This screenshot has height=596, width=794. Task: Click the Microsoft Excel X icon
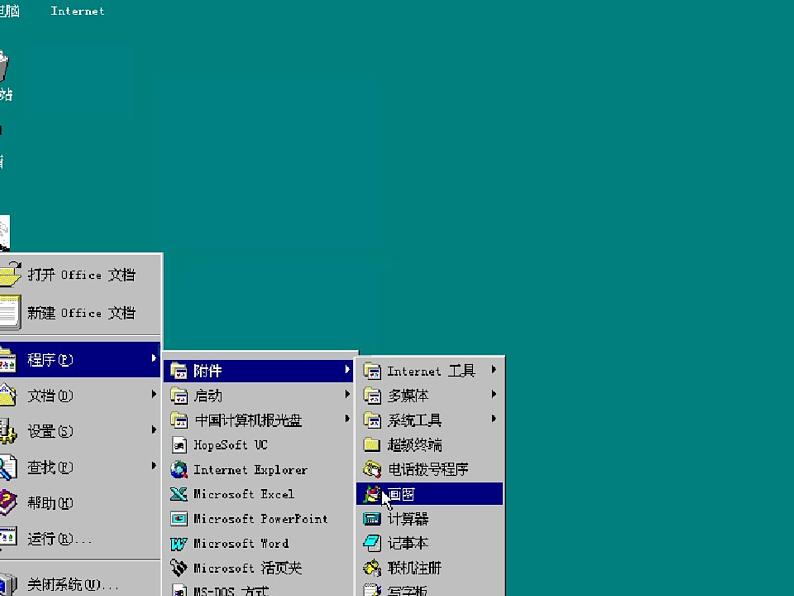(x=178, y=494)
